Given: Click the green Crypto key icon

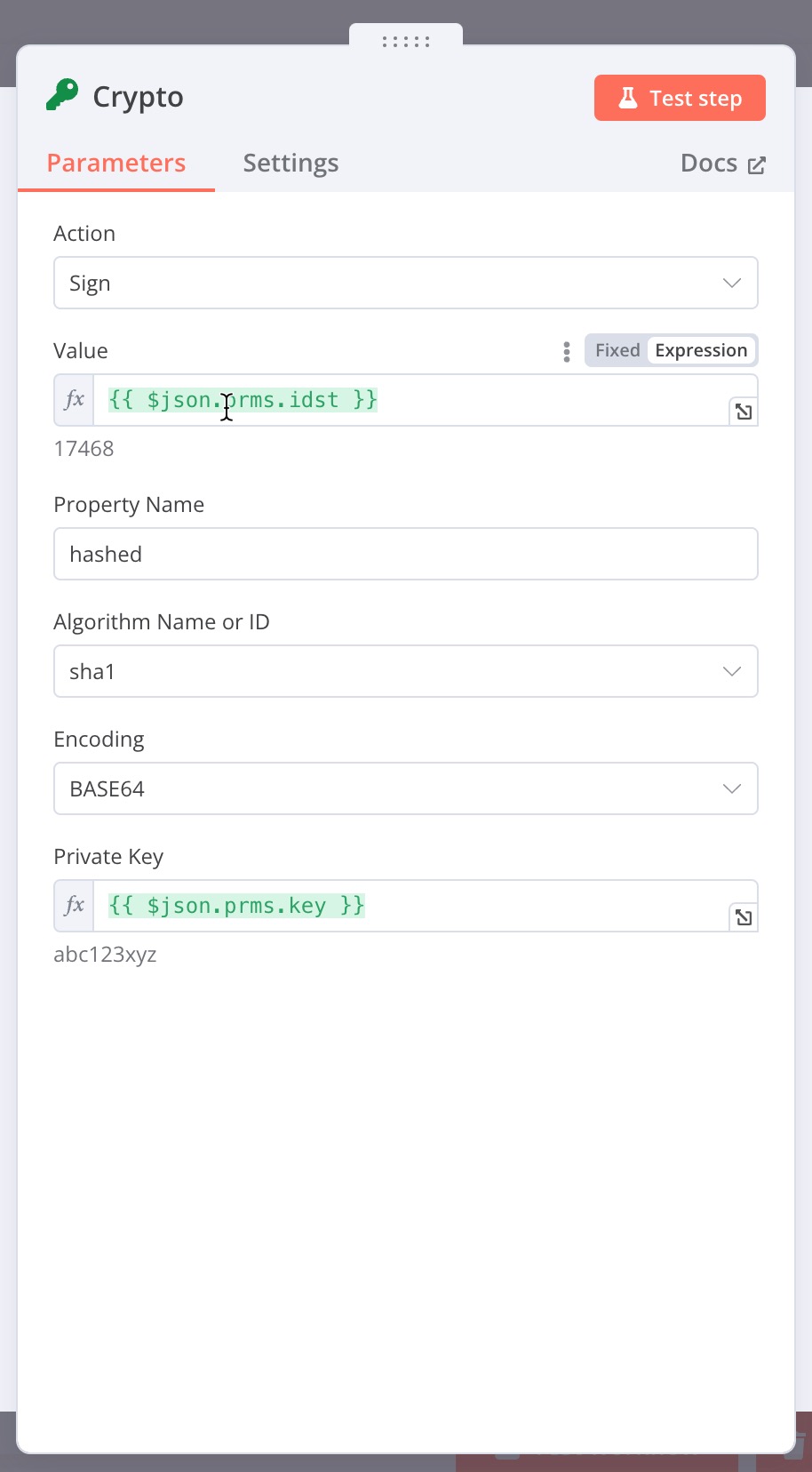Looking at the screenshot, I should (62, 95).
